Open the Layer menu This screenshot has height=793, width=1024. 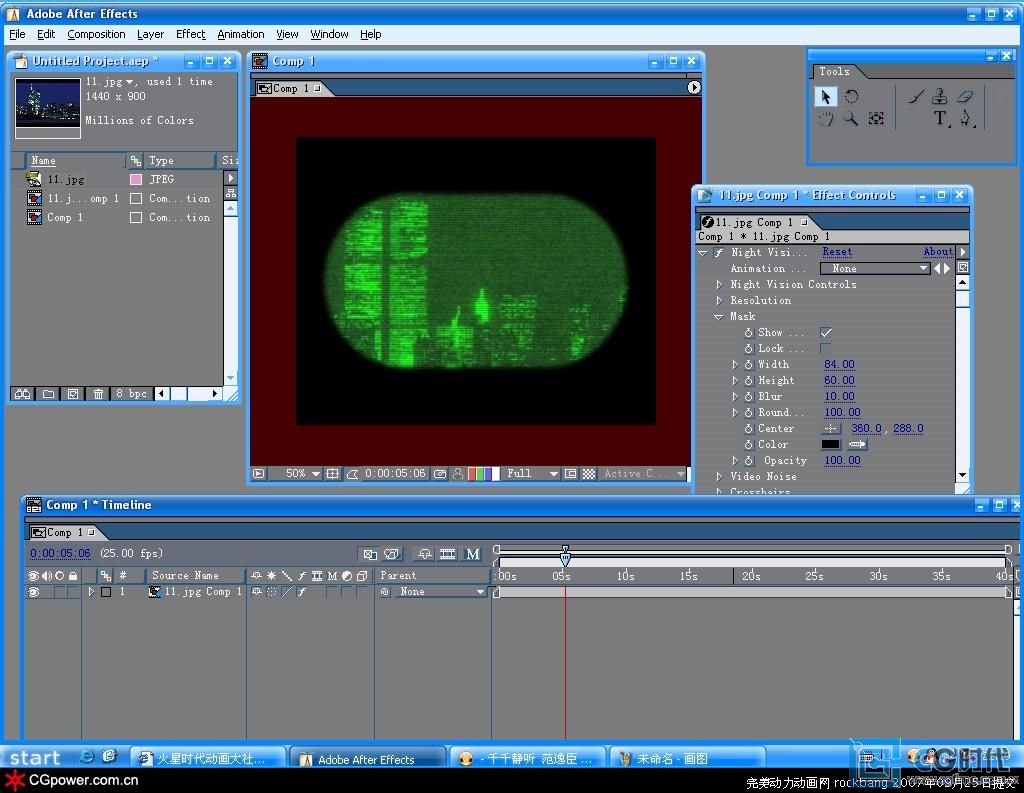150,34
